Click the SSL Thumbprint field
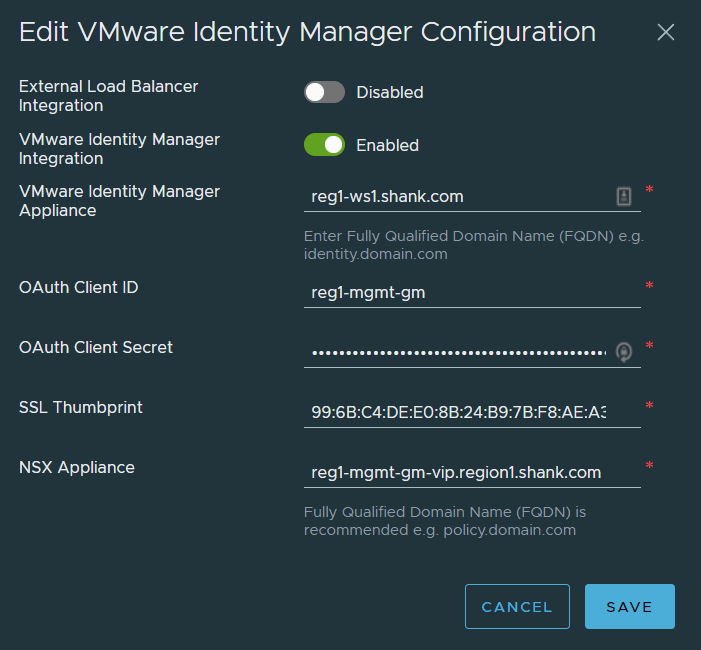Screen dimensions: 701x650 click(472, 412)
